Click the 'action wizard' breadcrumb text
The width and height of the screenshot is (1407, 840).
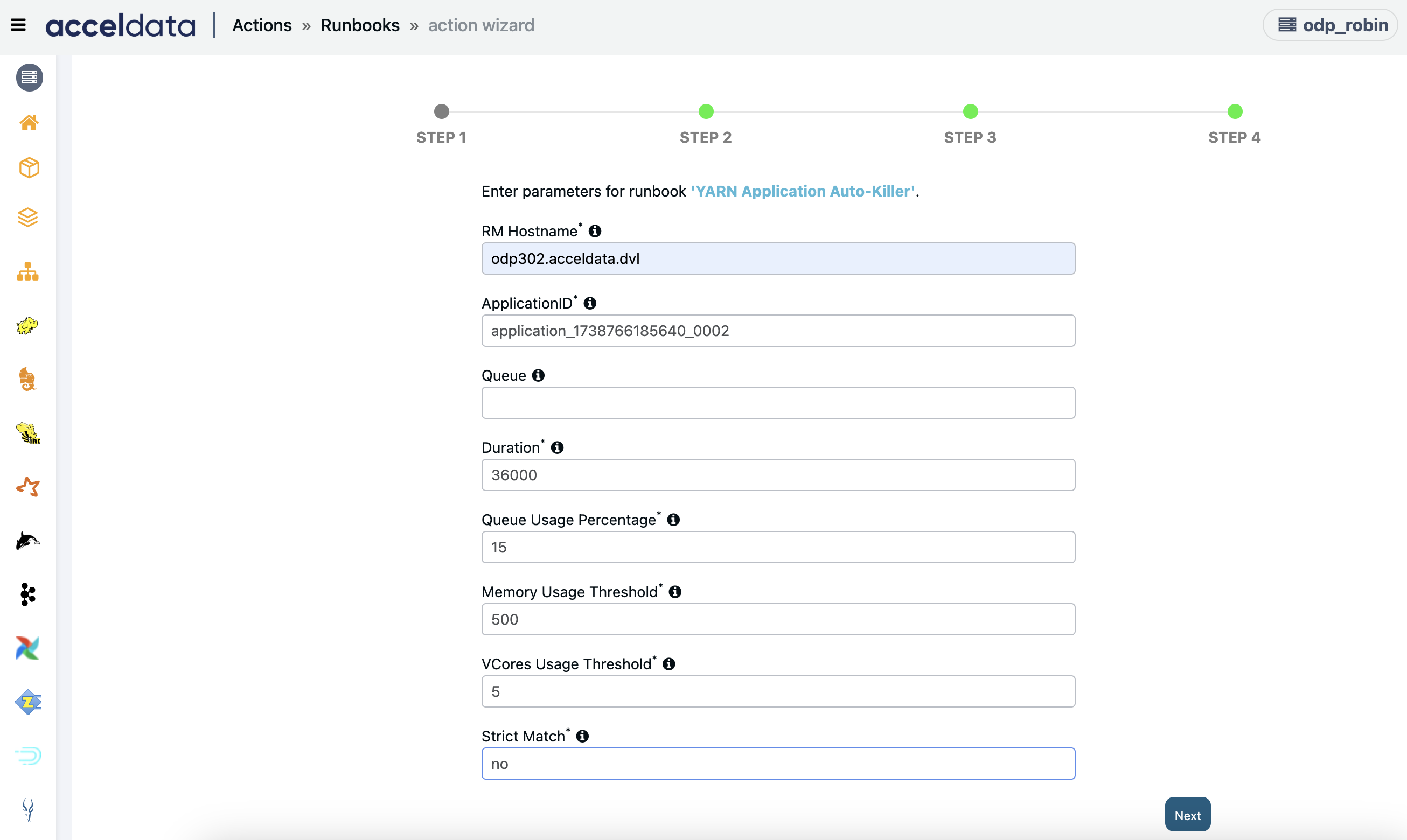[481, 25]
